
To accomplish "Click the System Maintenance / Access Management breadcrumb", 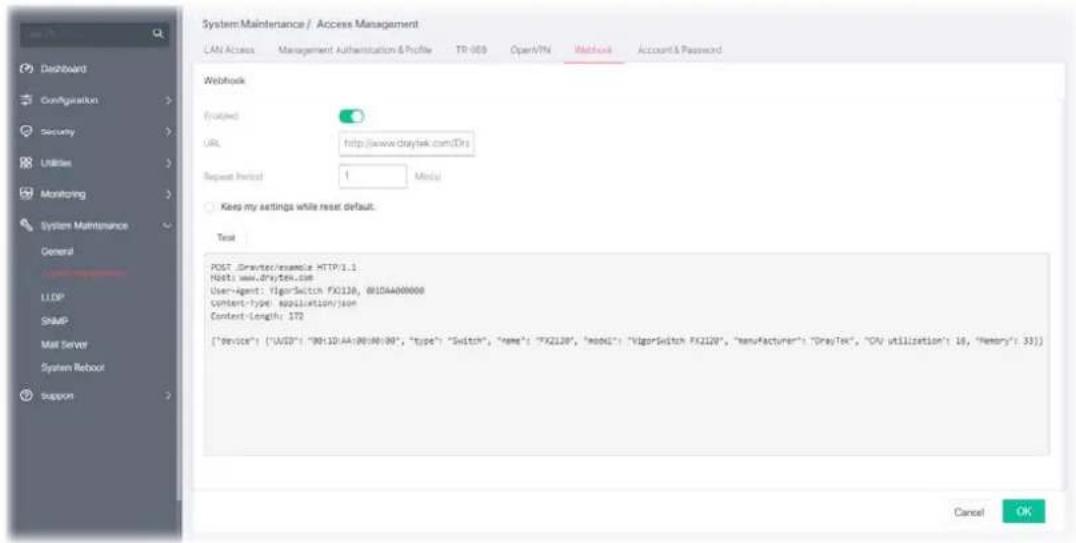I will [310, 24].
